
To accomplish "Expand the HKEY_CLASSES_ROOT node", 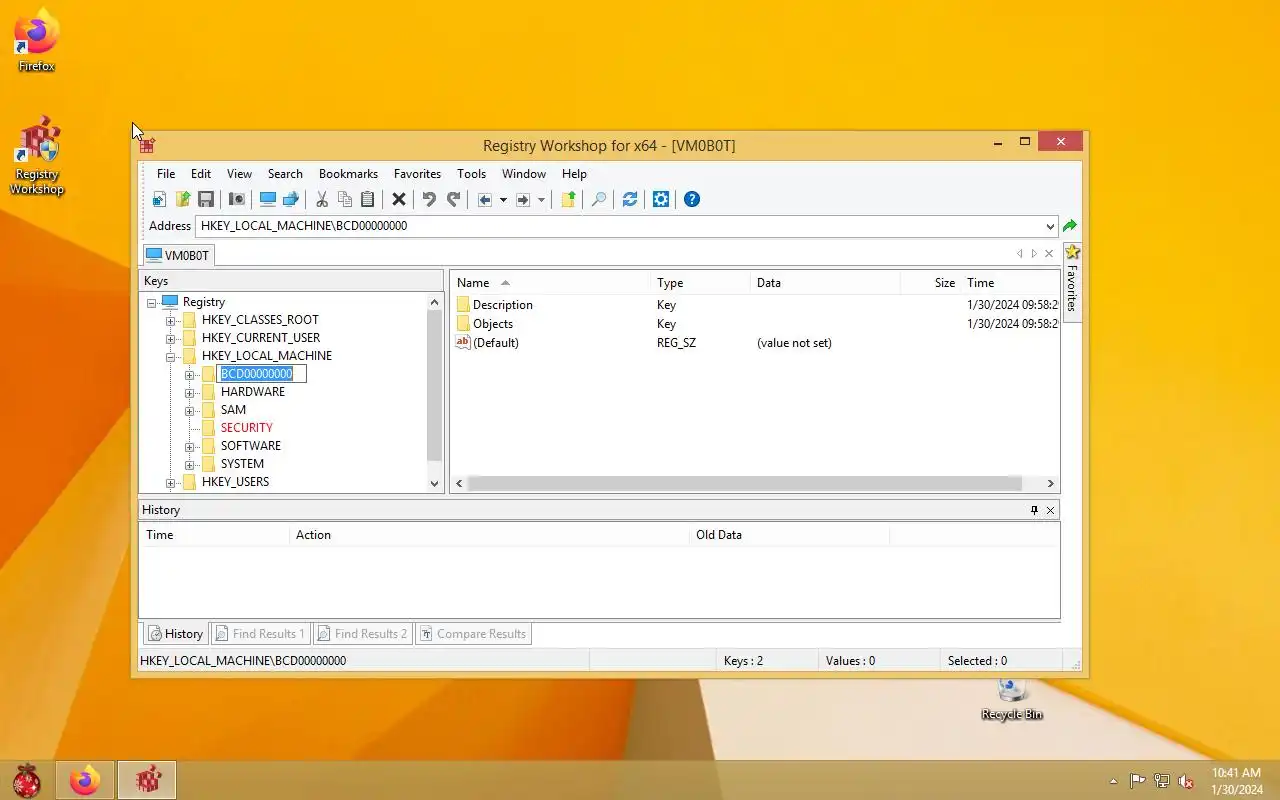I will [x=171, y=320].
